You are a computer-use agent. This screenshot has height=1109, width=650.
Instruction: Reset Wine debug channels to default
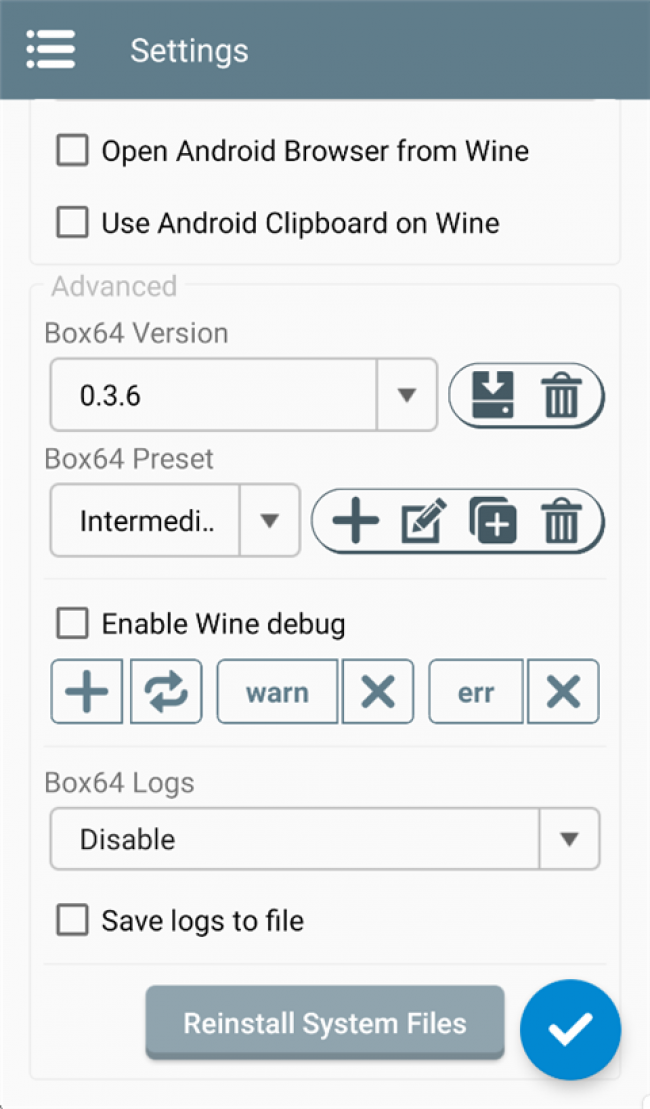coord(166,691)
